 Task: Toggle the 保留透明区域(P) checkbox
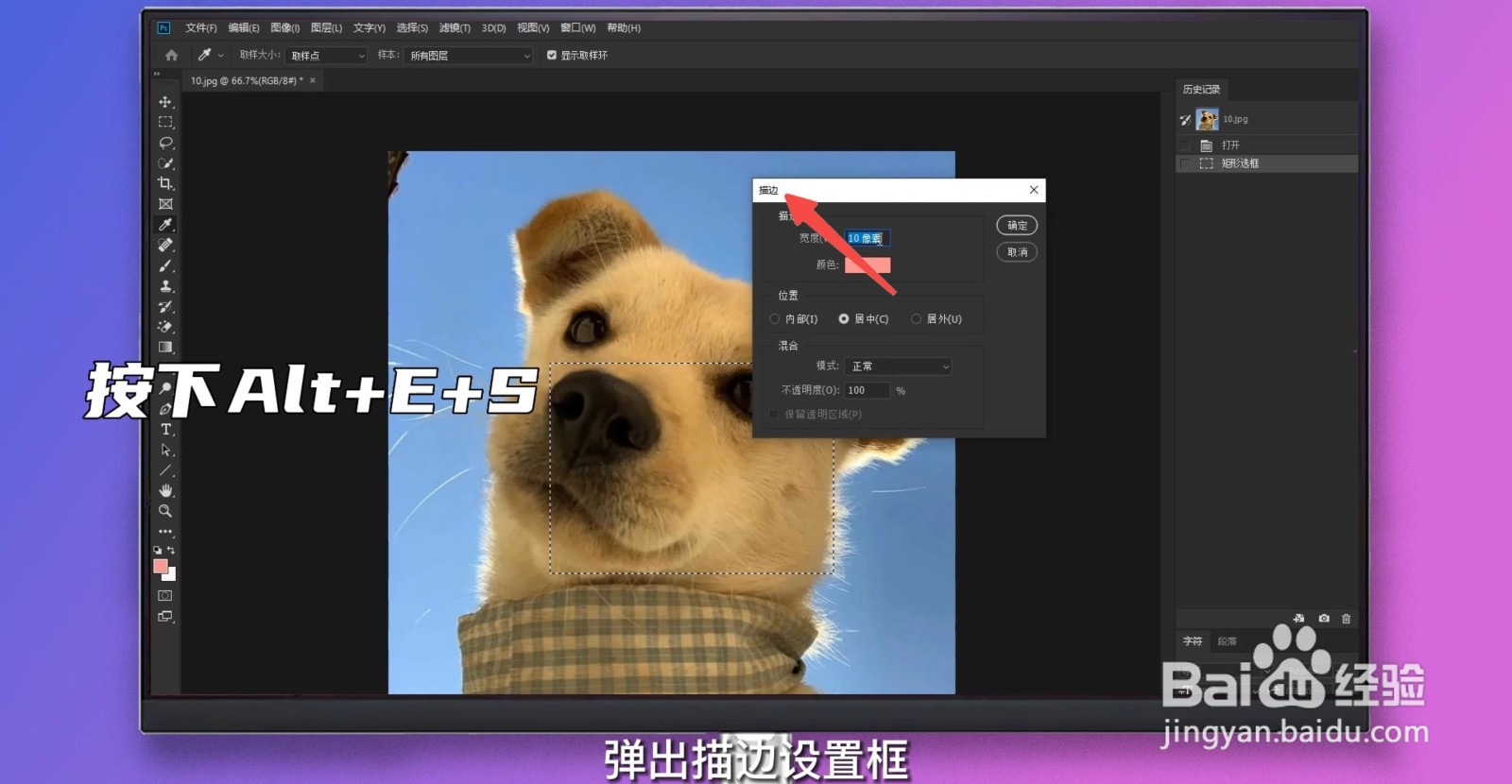coord(774,415)
